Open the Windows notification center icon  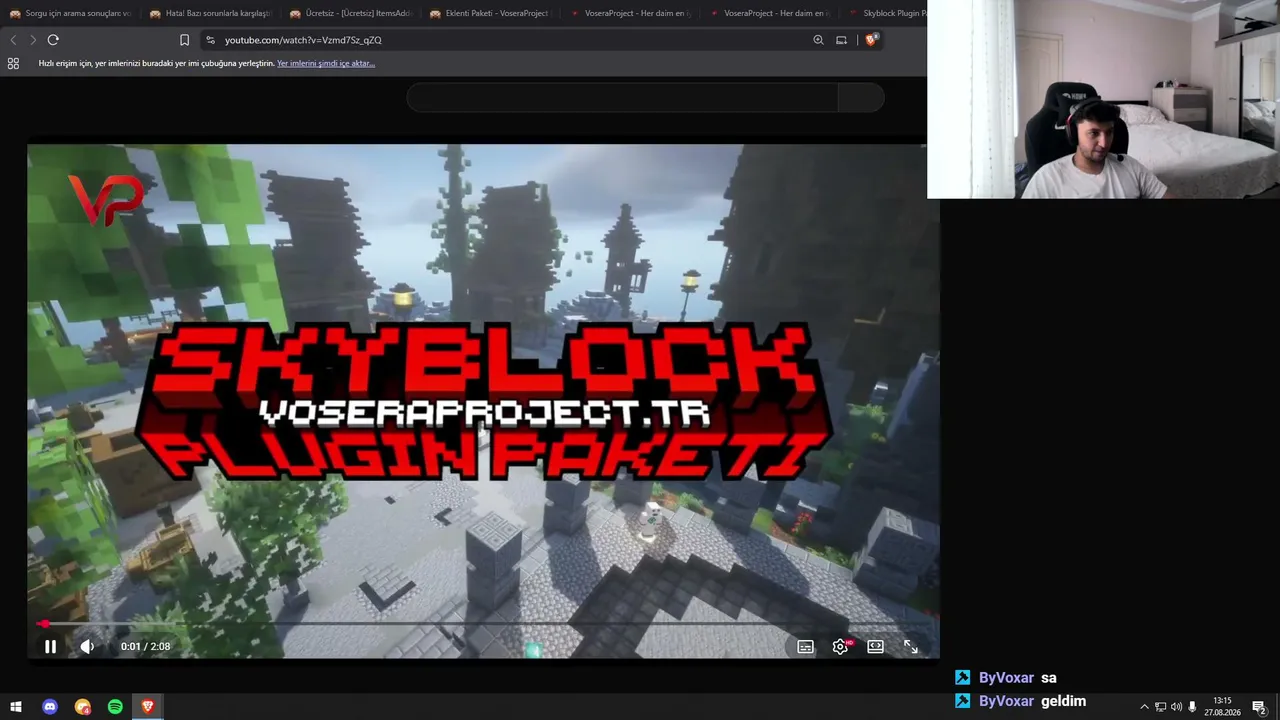1259,707
